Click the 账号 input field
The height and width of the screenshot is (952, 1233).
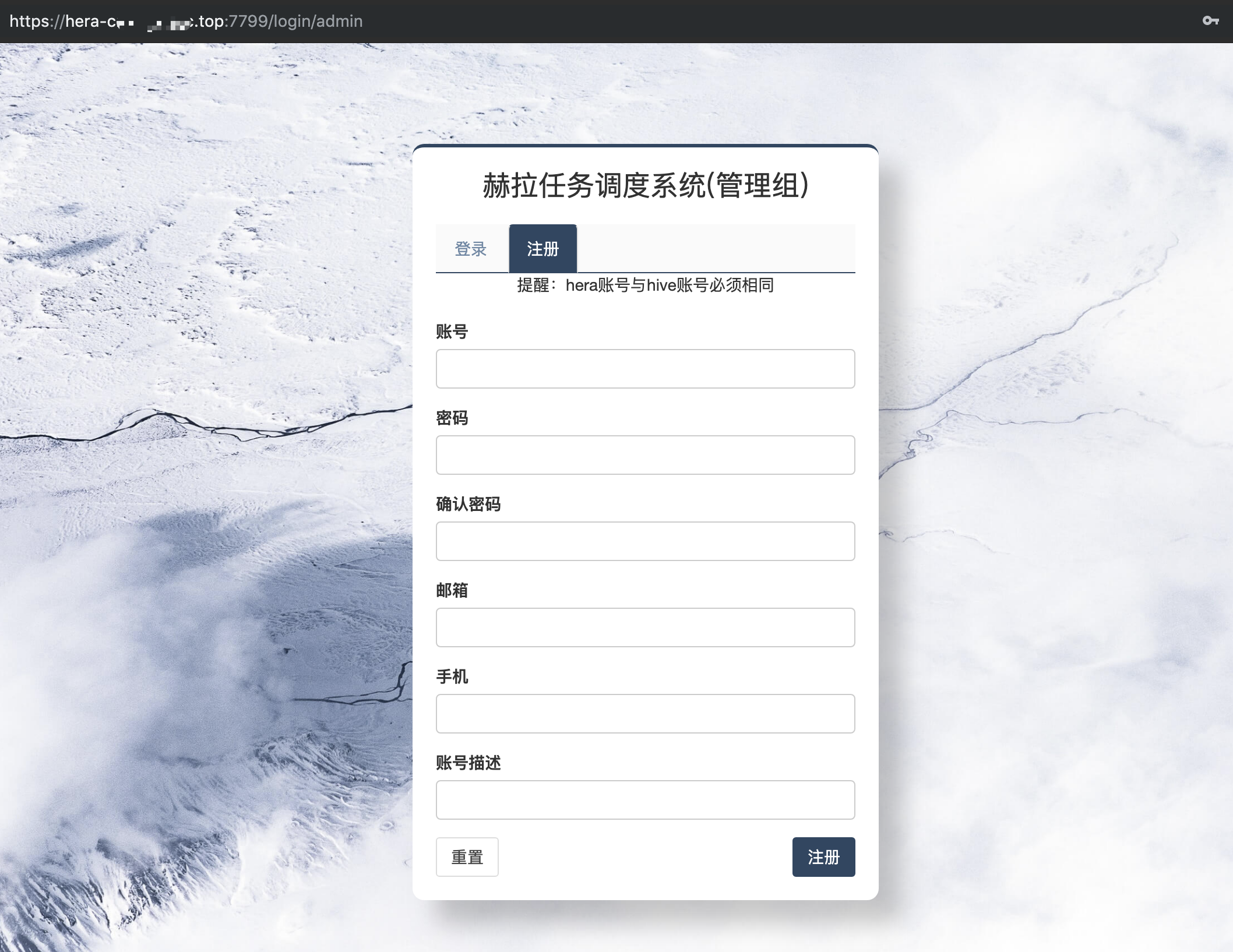pos(645,369)
